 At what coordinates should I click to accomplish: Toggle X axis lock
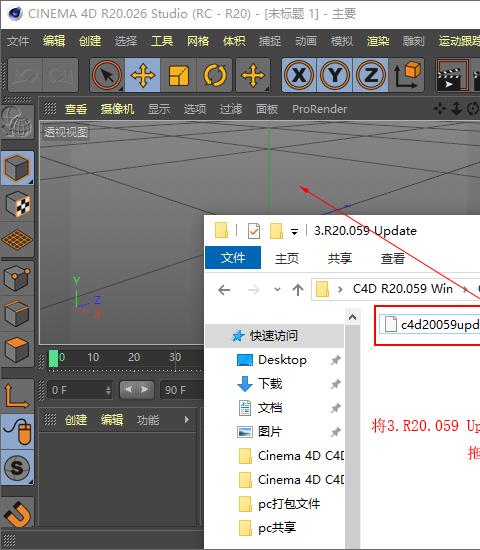(299, 75)
